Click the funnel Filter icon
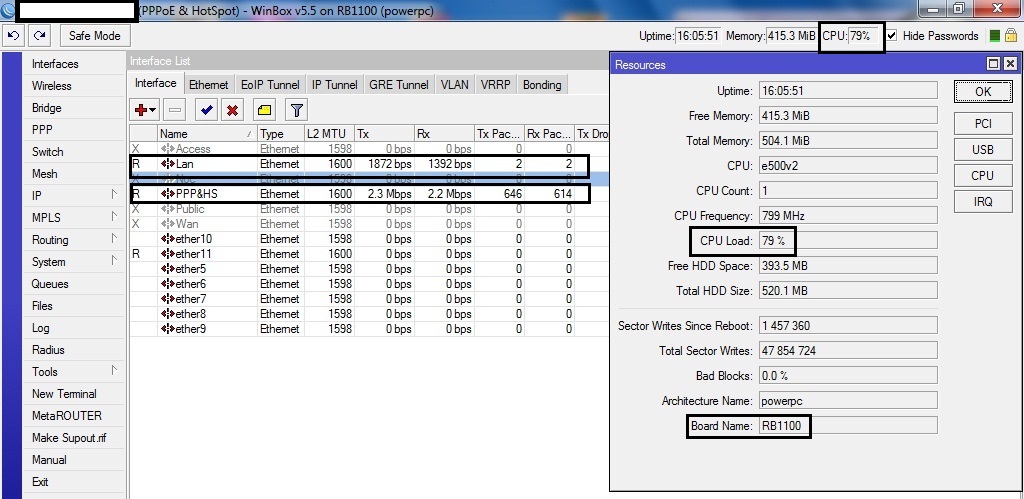The image size is (1024, 499). pos(296,110)
